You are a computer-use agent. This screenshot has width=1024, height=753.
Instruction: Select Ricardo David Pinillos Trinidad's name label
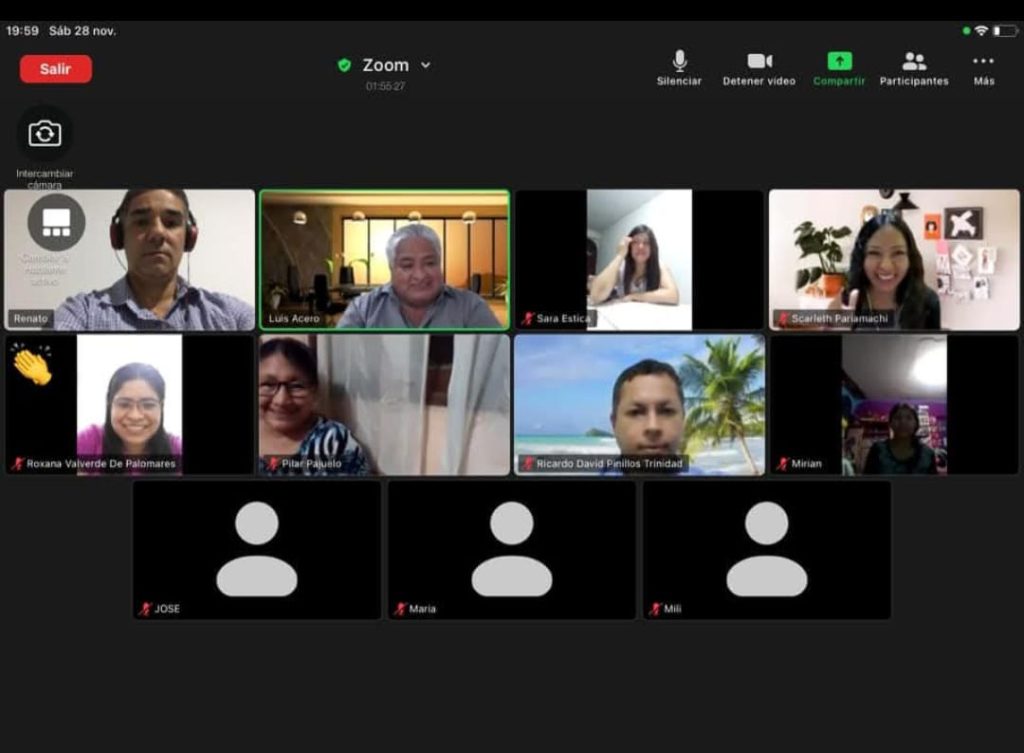point(609,464)
